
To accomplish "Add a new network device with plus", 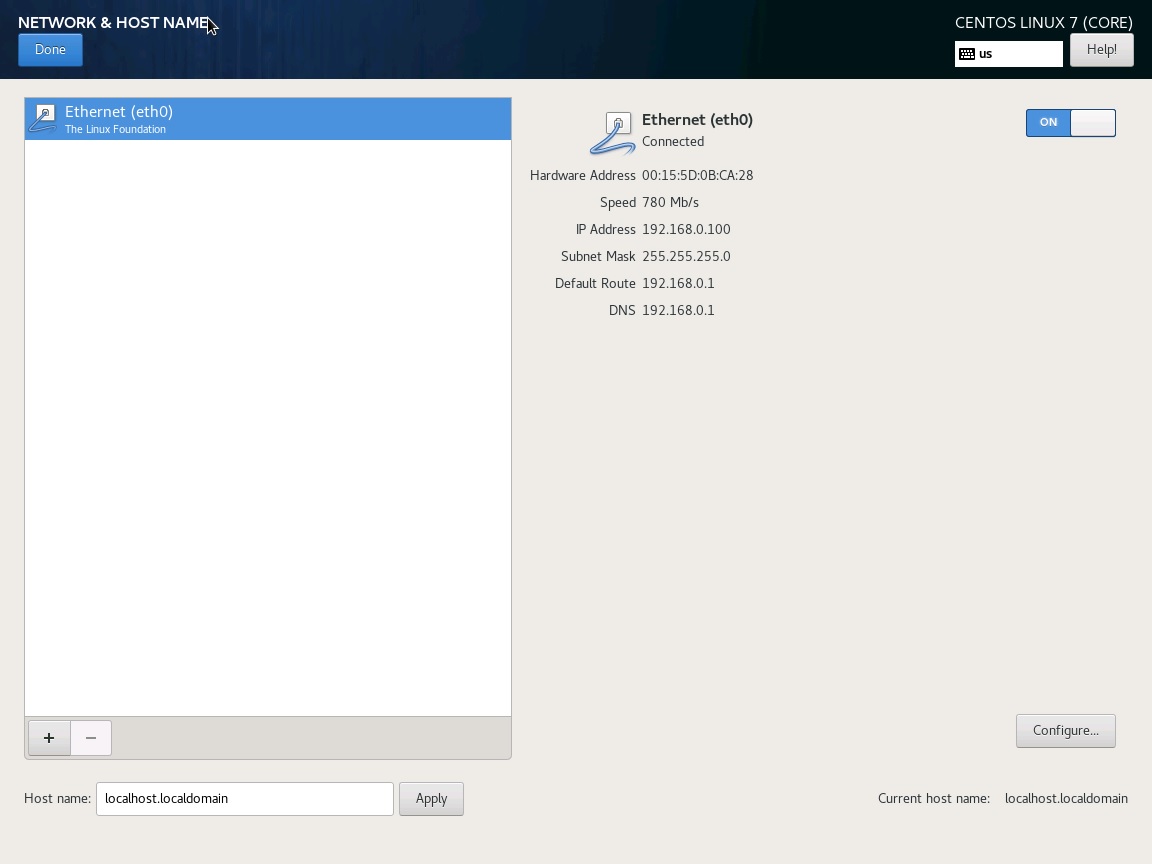I will 49,738.
